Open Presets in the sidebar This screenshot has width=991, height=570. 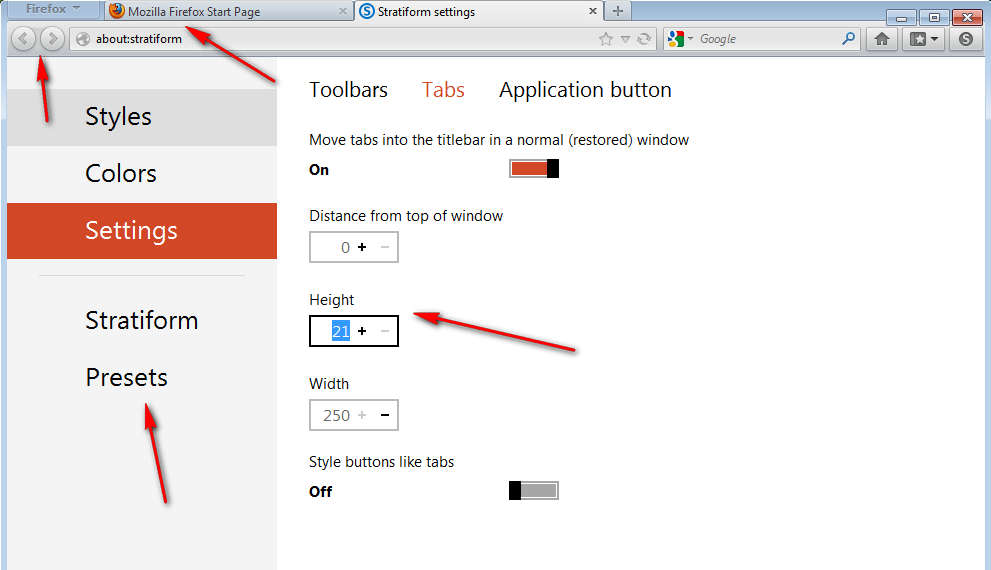tap(142, 377)
